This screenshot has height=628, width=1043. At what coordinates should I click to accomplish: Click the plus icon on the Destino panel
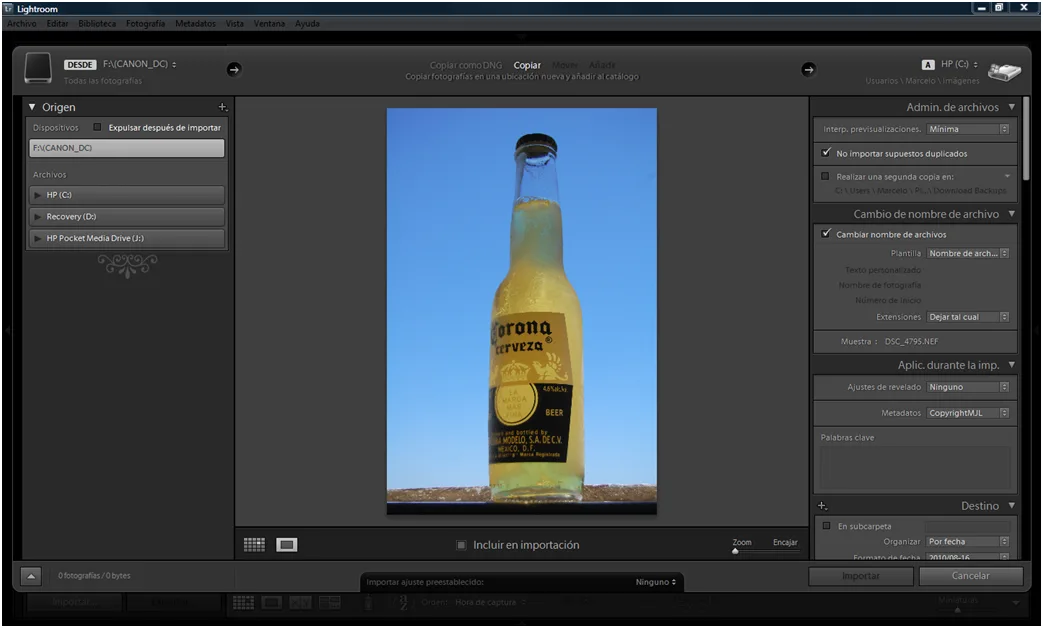coord(823,505)
